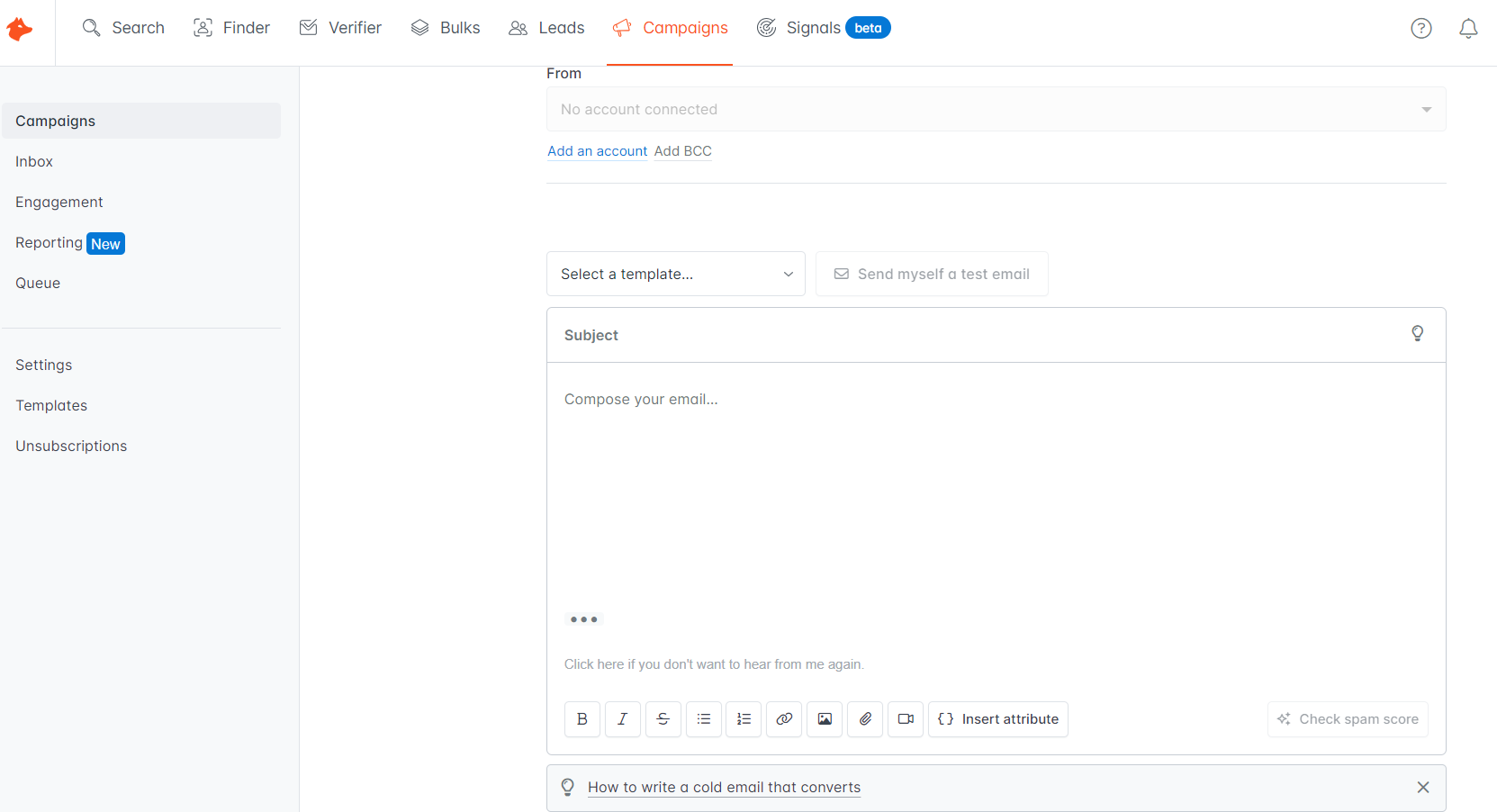Viewport: 1497px width, 812px height.
Task: Dismiss the cold email tip banner
Action: click(x=1423, y=788)
